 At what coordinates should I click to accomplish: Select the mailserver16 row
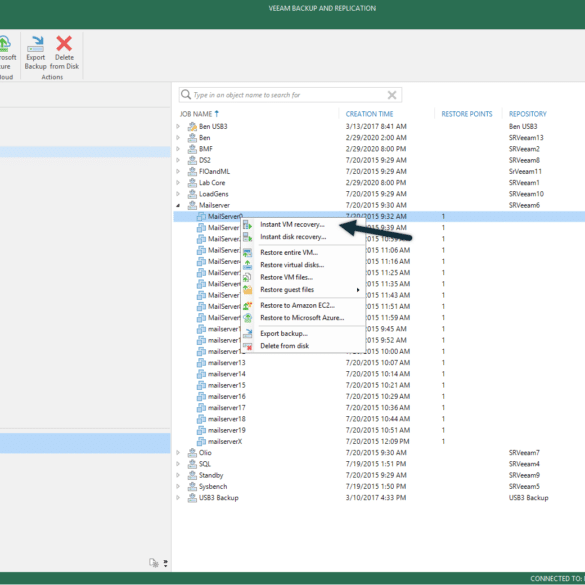tap(379, 396)
